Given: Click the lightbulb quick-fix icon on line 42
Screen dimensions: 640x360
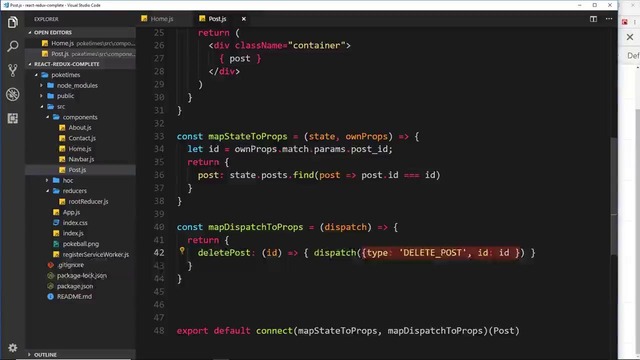Looking at the screenshot, I should [x=182, y=251].
